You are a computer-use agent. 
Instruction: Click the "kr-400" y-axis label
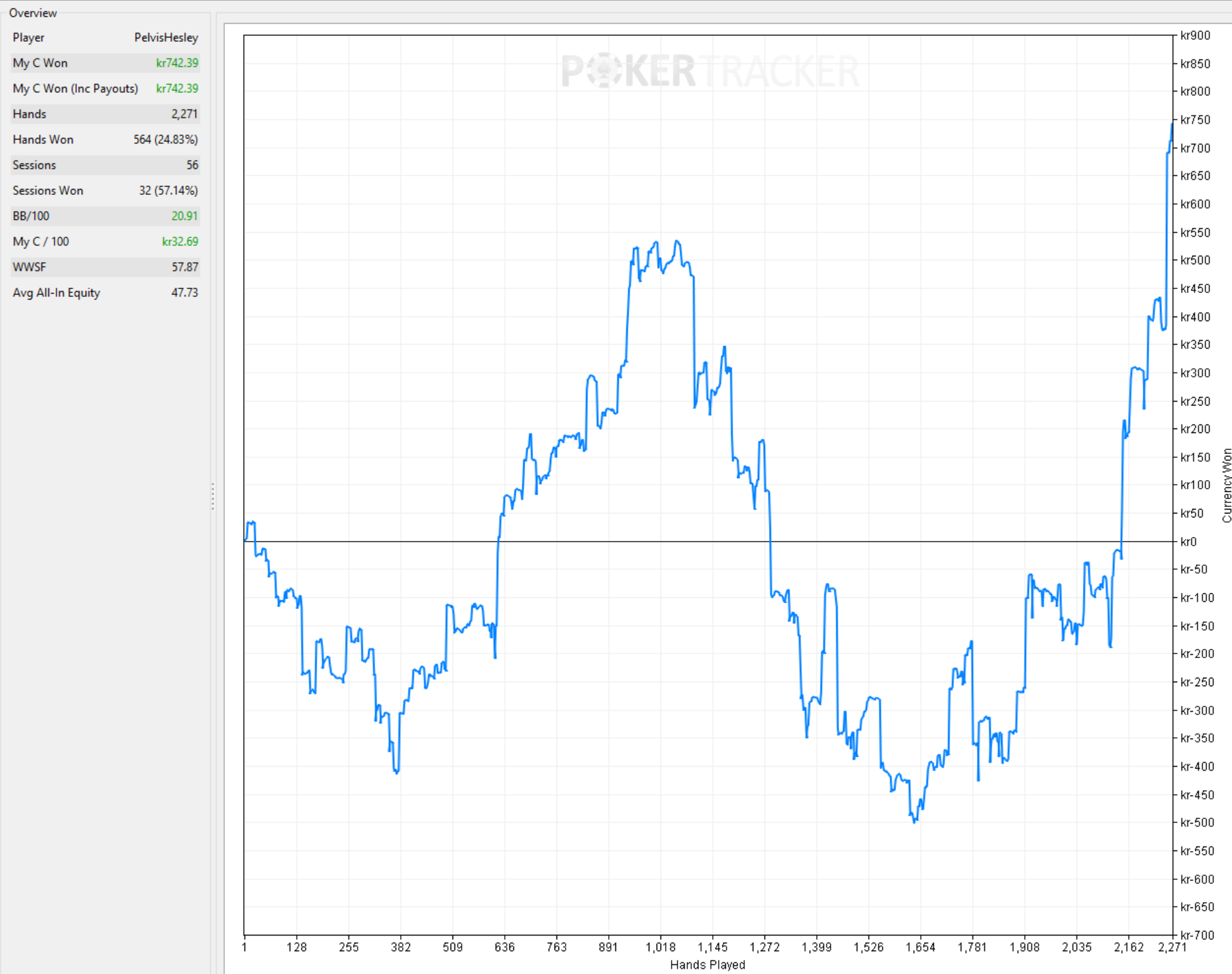[x=1197, y=767]
